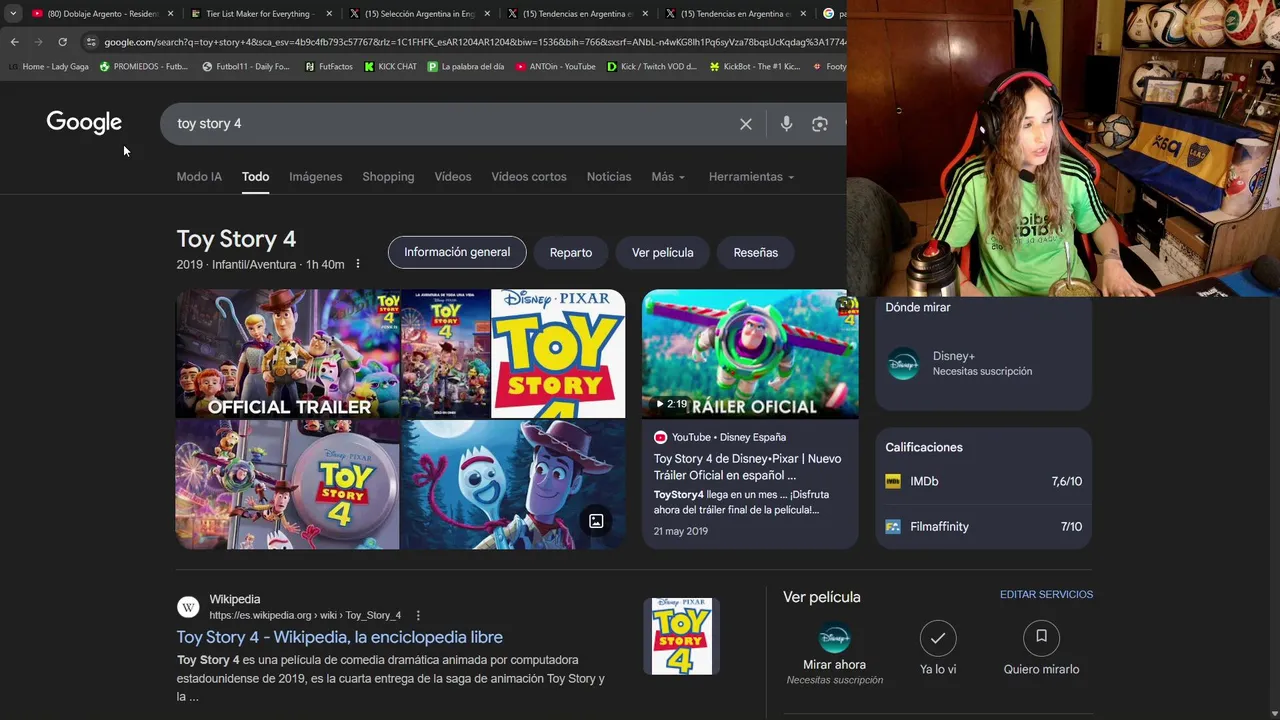
Task: Switch to Videos results
Action: (452, 177)
